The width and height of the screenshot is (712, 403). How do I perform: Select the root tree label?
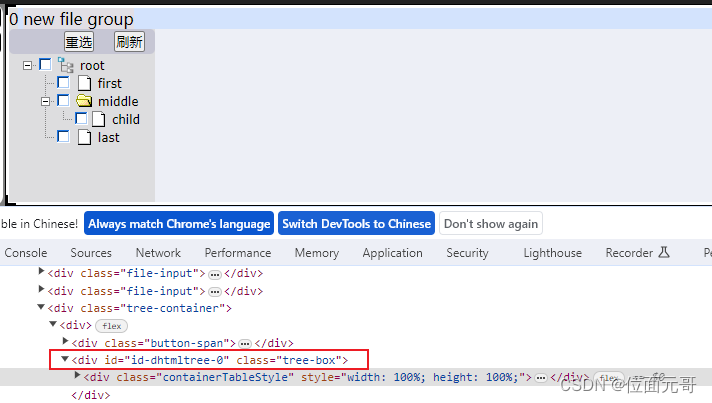[92, 66]
